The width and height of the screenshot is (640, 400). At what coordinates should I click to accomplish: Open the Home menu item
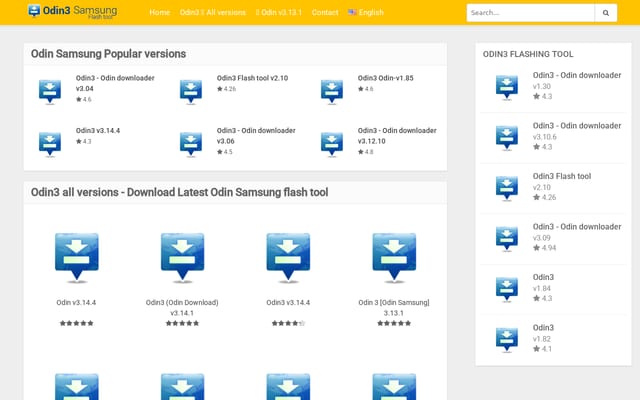click(x=160, y=12)
